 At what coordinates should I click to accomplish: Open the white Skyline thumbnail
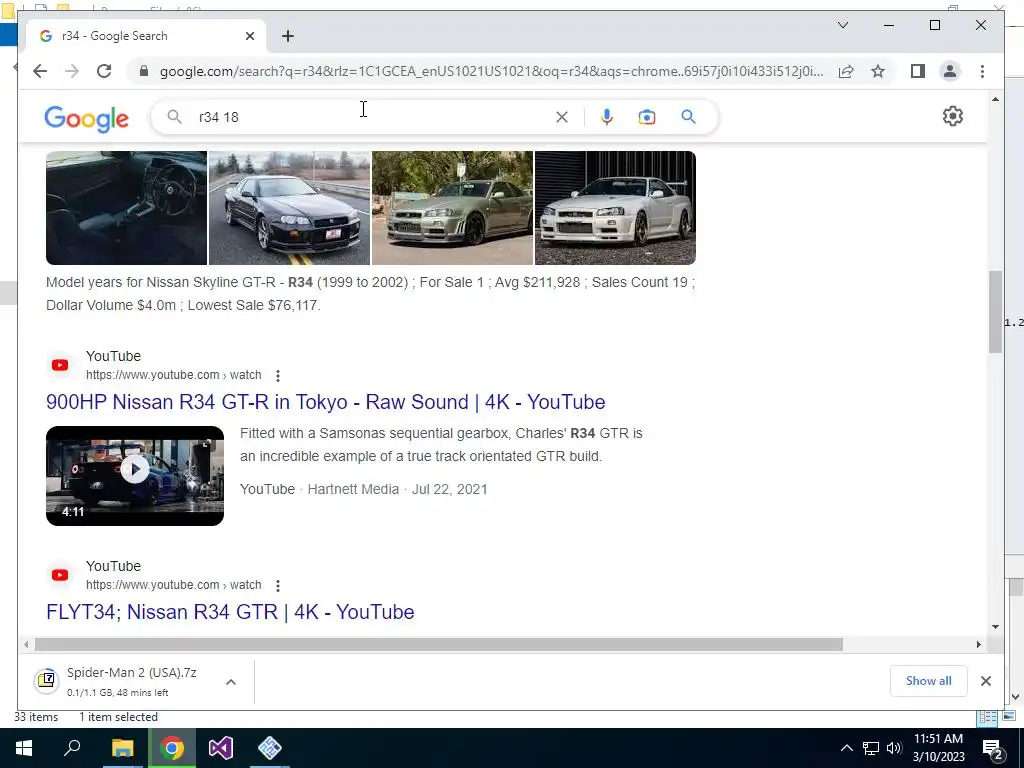click(615, 208)
